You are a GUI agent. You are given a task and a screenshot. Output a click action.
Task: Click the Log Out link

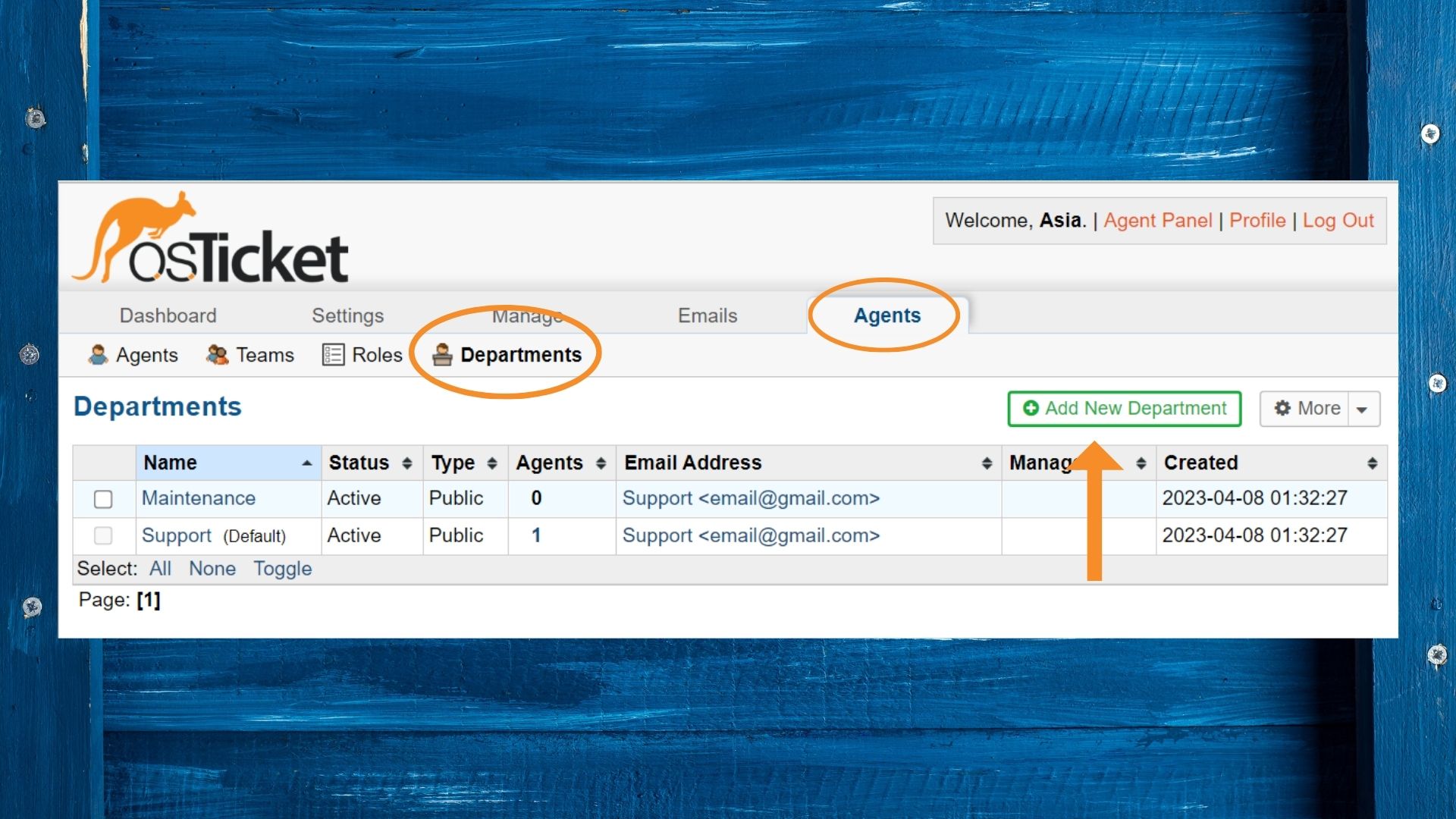pyautogui.click(x=1338, y=221)
